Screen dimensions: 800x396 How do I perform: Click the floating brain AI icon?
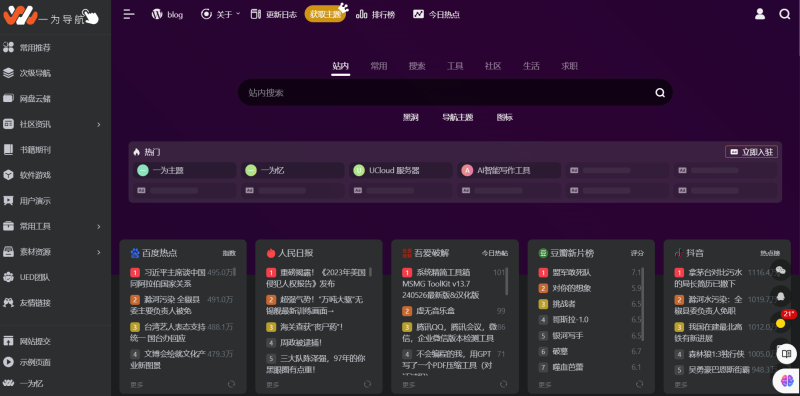[786, 380]
